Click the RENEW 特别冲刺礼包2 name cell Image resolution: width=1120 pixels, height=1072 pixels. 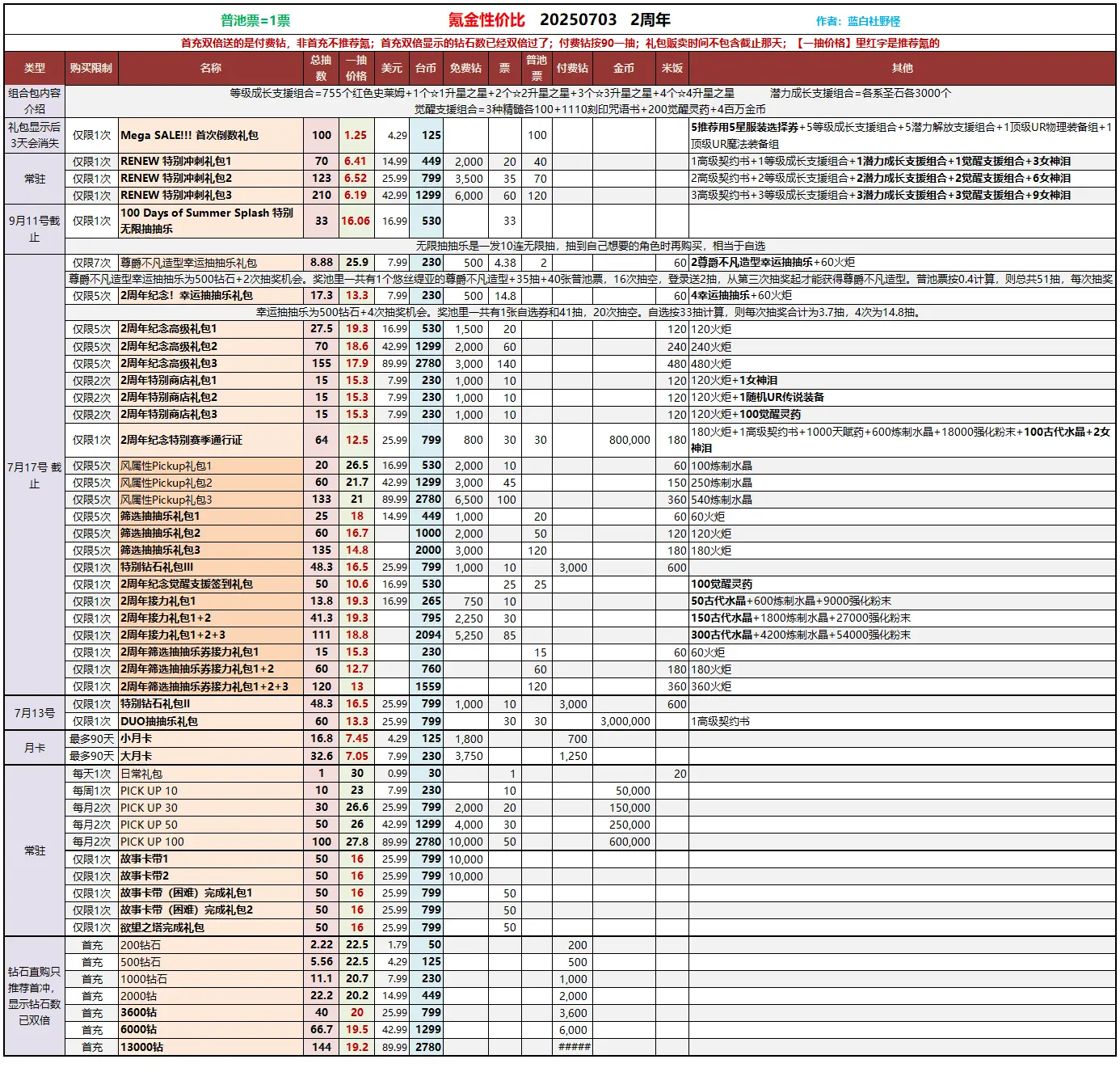tap(211, 179)
